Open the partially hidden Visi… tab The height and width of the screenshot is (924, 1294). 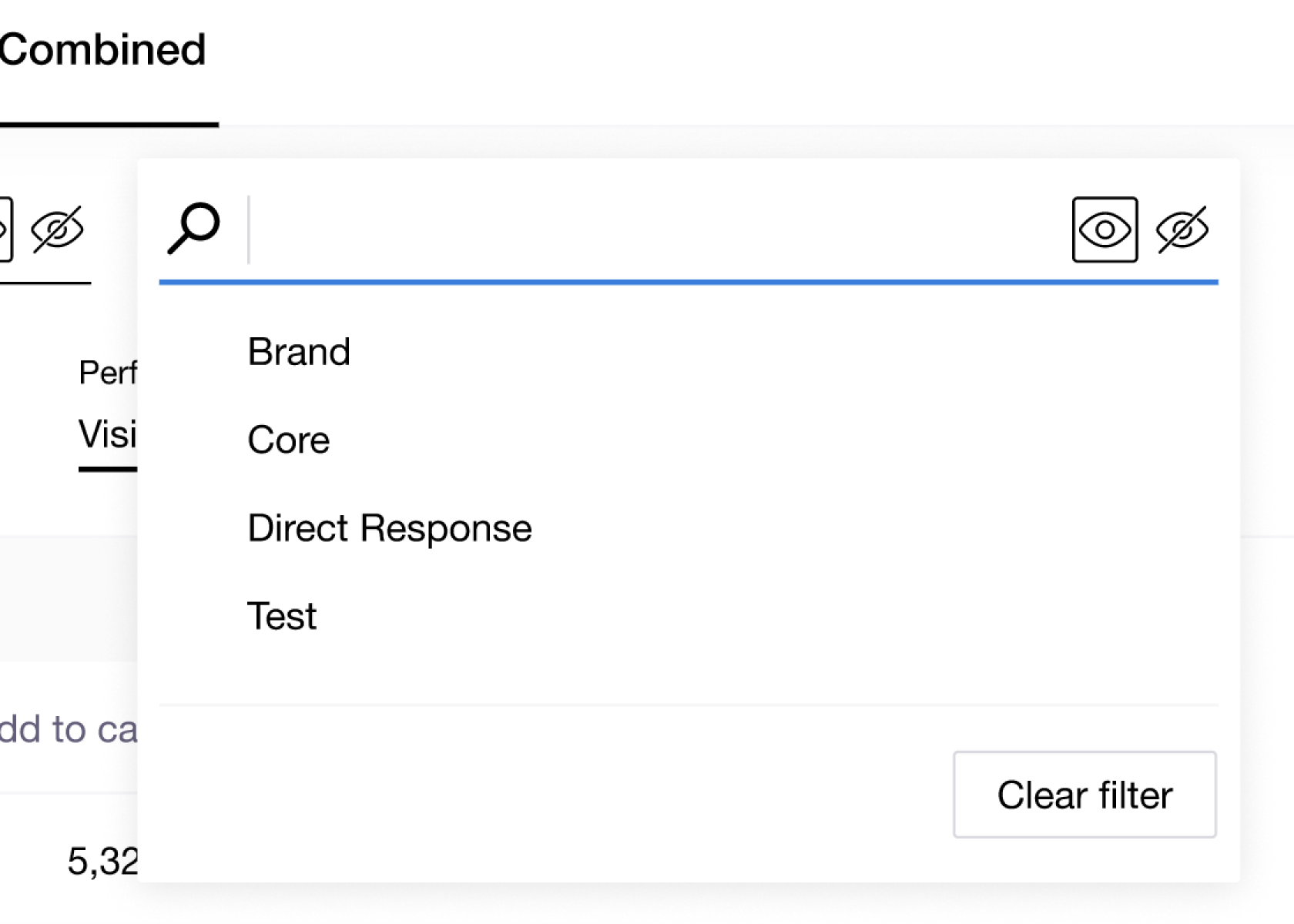click(108, 435)
